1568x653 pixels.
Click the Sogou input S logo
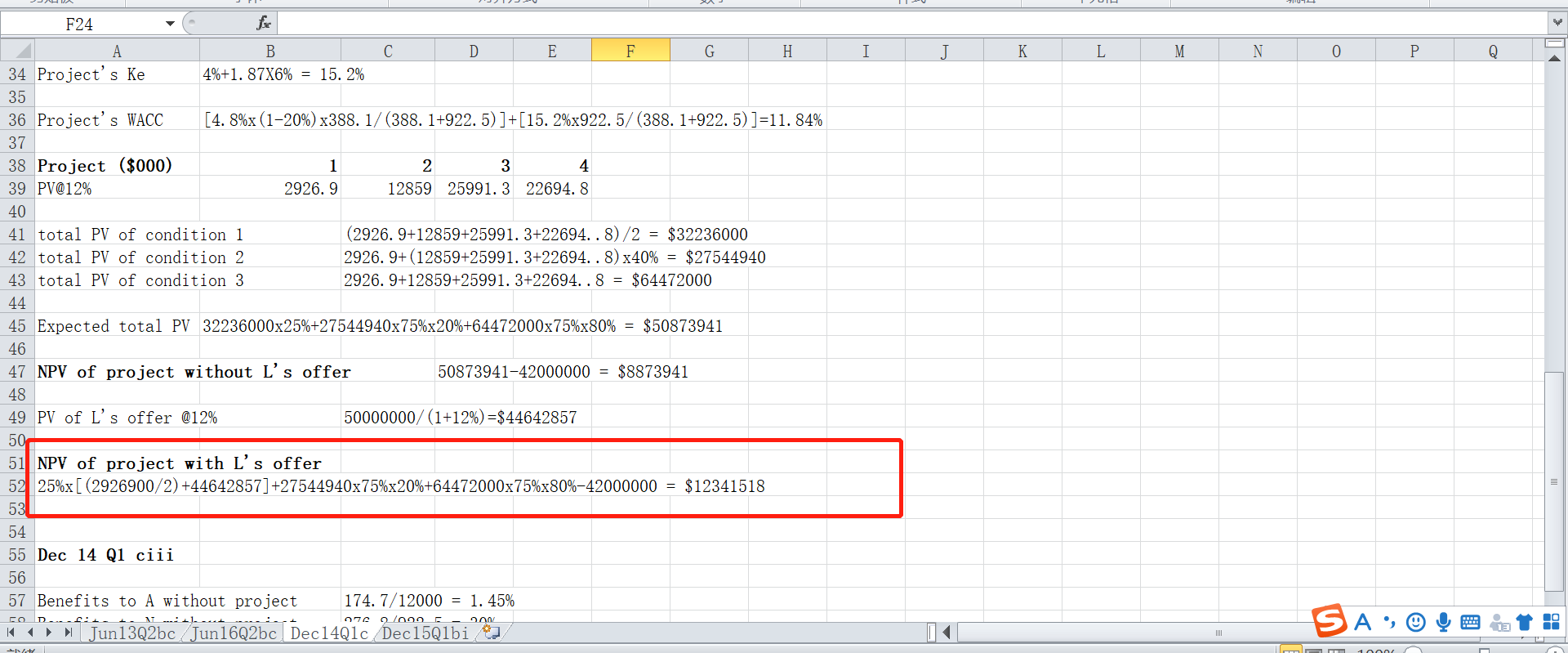[x=1330, y=620]
